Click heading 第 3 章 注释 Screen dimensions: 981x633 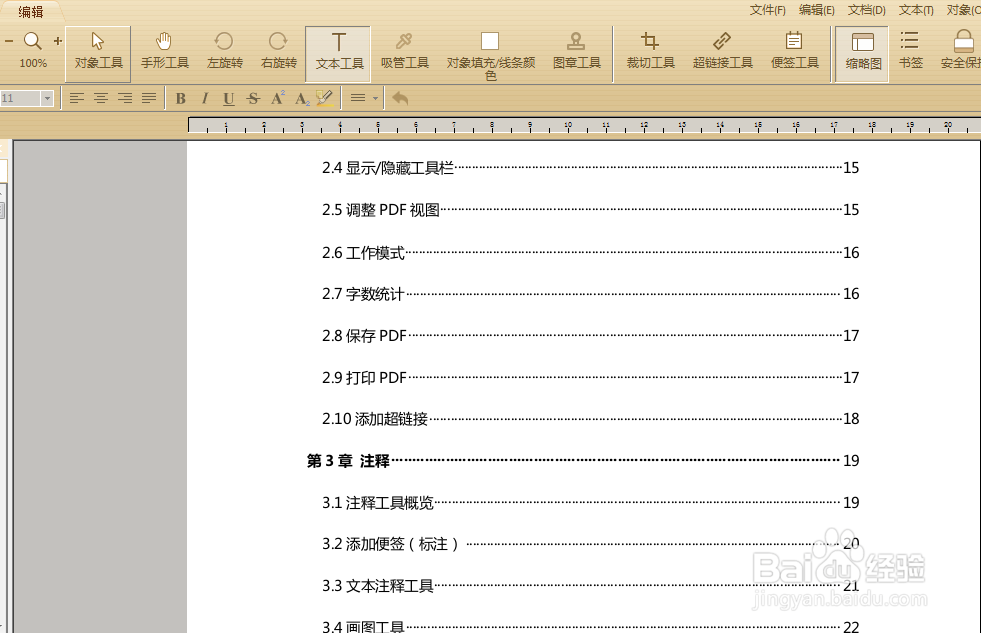(348, 461)
